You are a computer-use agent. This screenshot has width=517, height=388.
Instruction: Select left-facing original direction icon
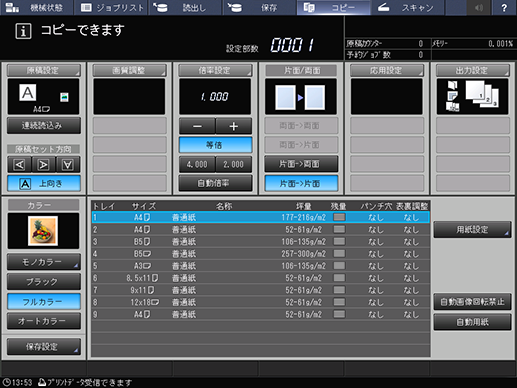19,164
